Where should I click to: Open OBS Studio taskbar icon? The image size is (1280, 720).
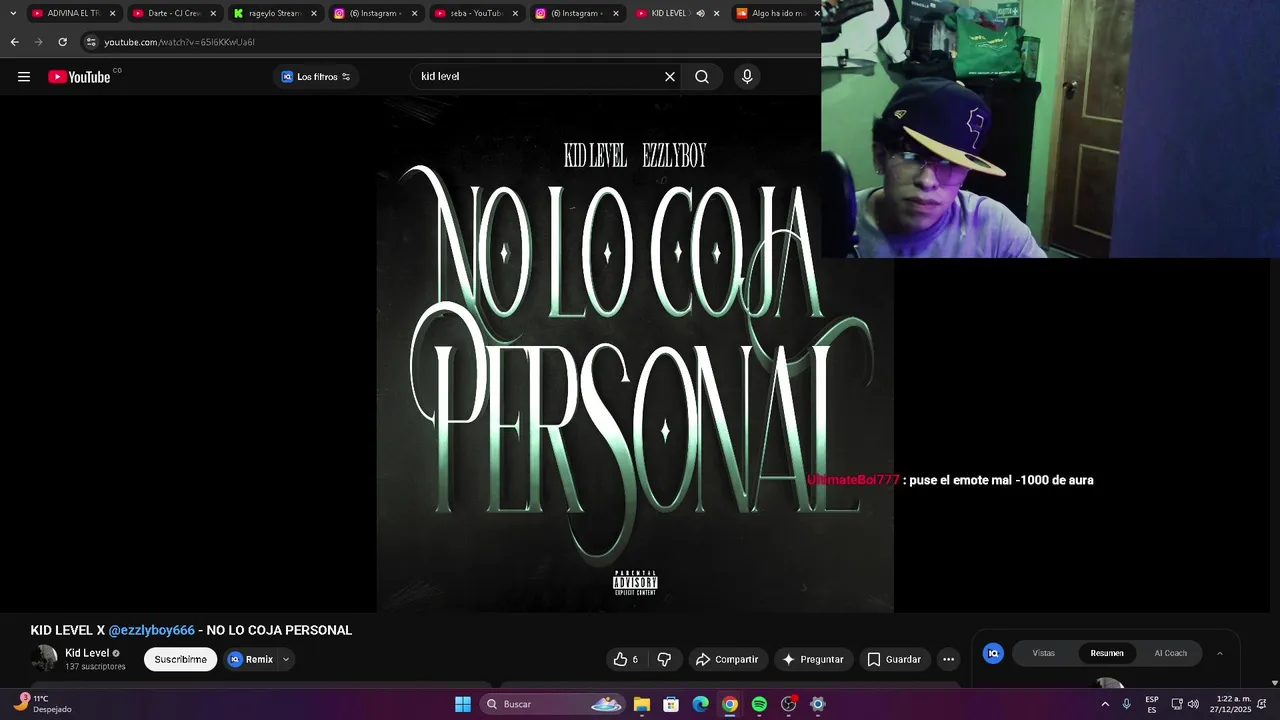point(789,704)
